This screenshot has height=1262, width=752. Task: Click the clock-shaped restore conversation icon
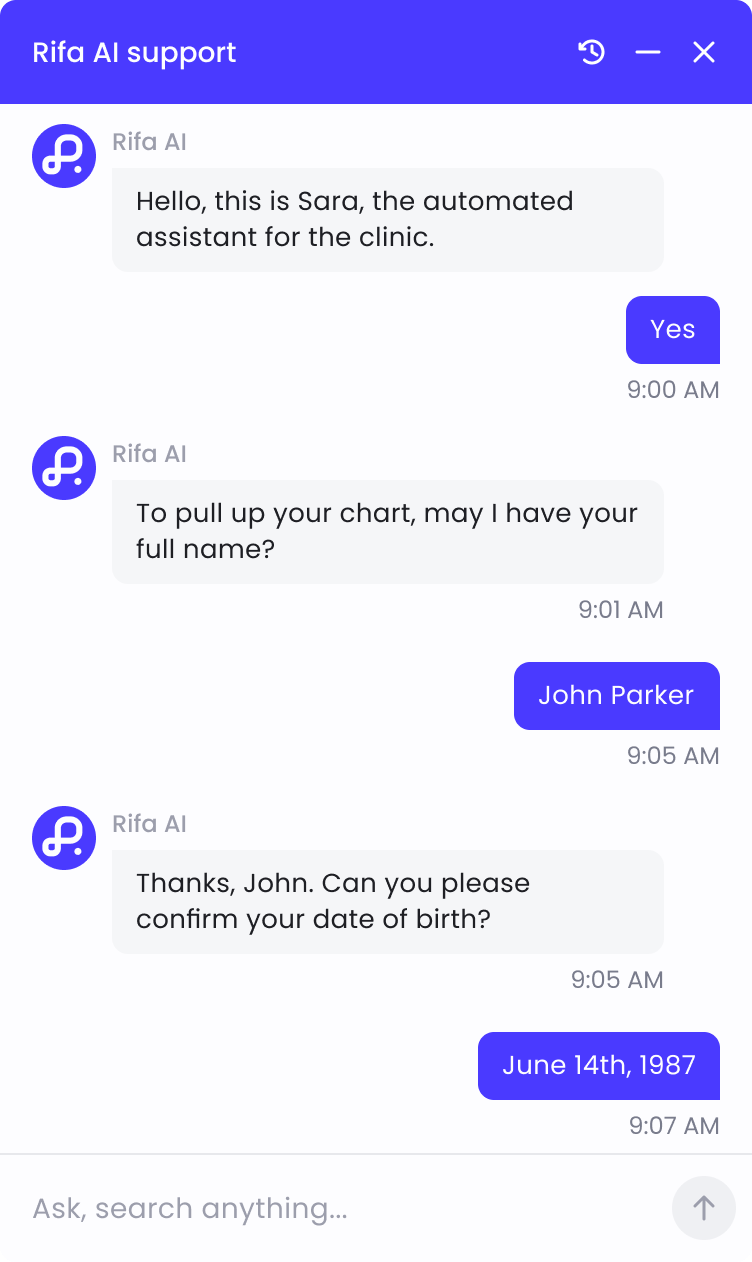click(592, 52)
